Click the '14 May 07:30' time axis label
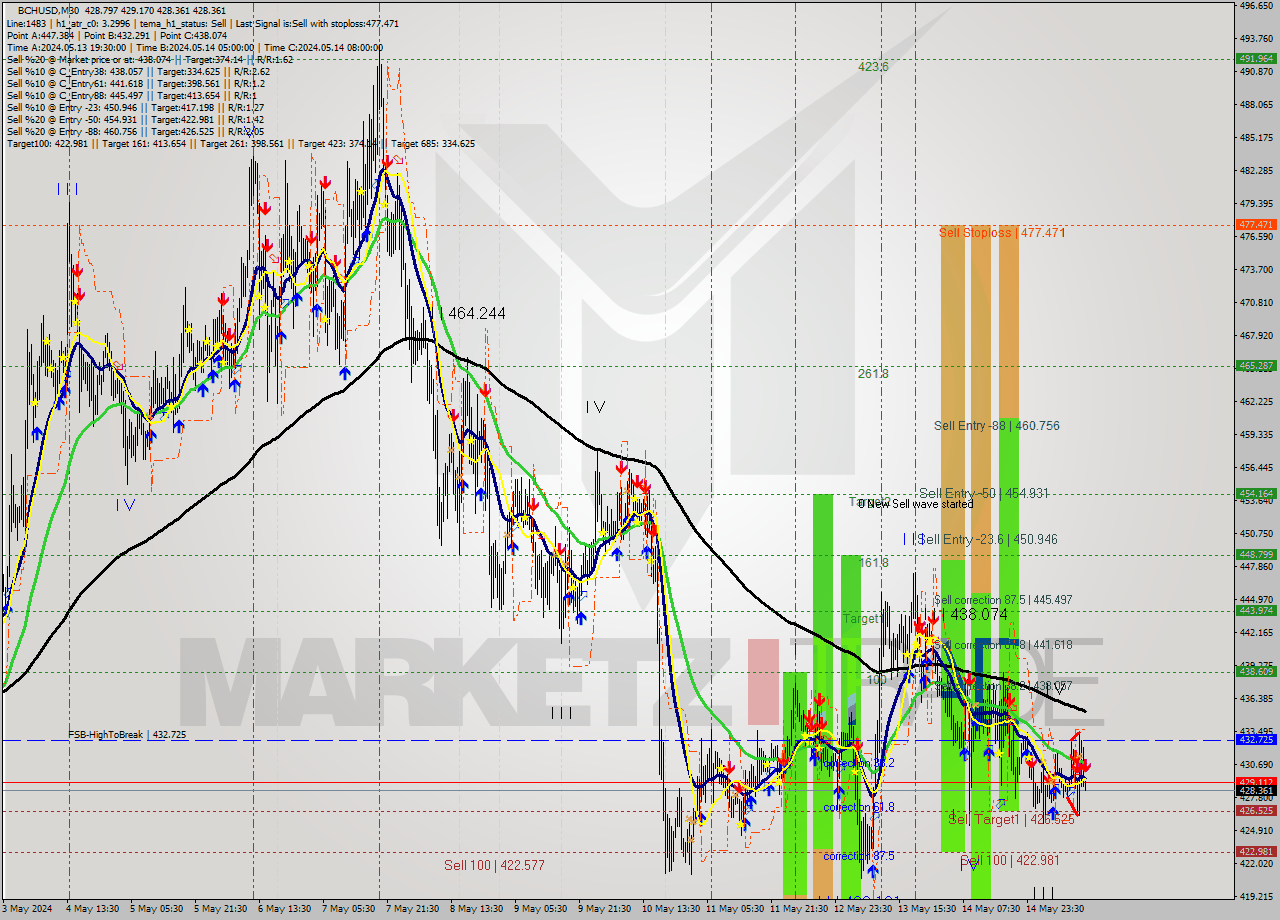This screenshot has height=920, width=1280. pos(991,909)
